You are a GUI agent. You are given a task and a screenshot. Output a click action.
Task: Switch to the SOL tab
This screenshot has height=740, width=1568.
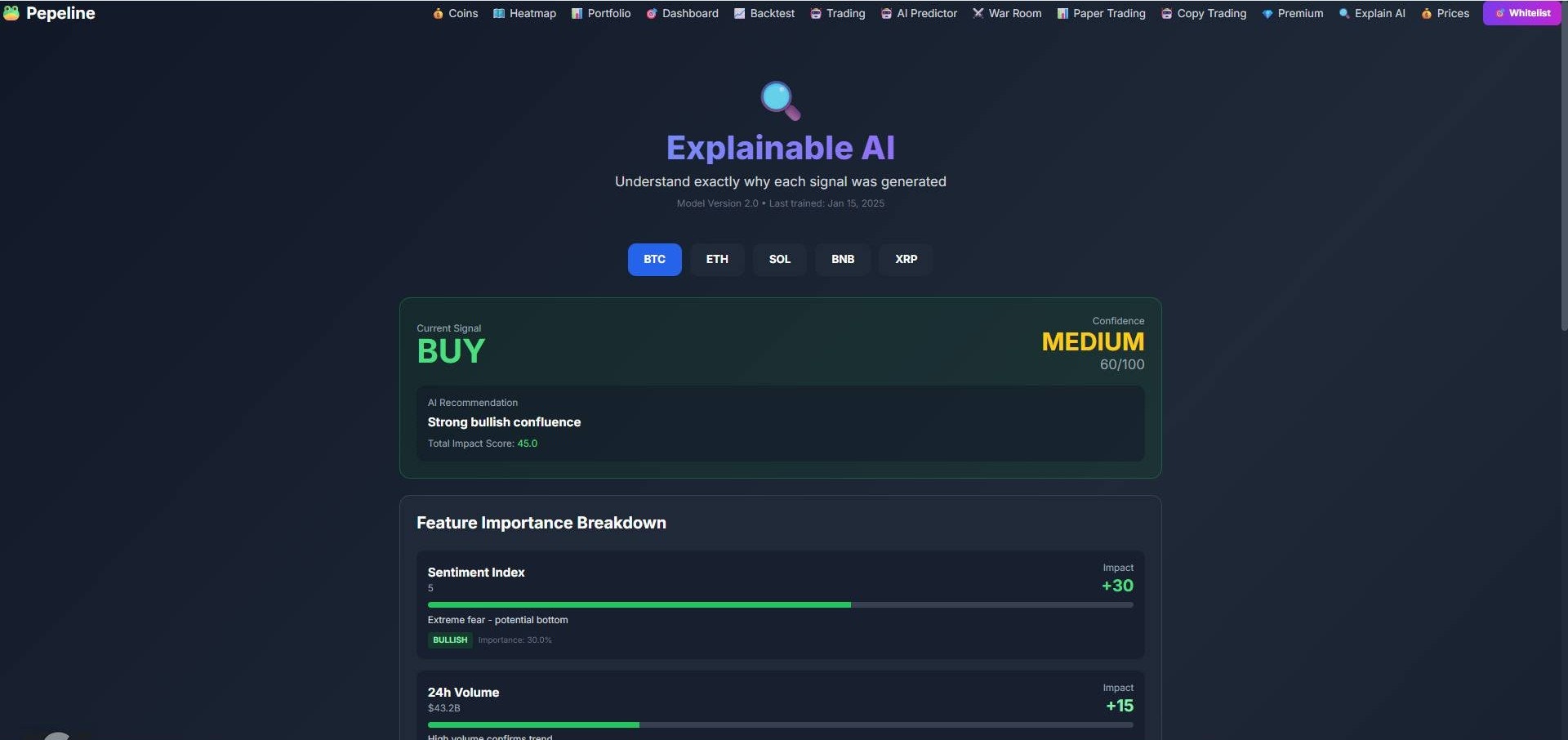tap(780, 260)
